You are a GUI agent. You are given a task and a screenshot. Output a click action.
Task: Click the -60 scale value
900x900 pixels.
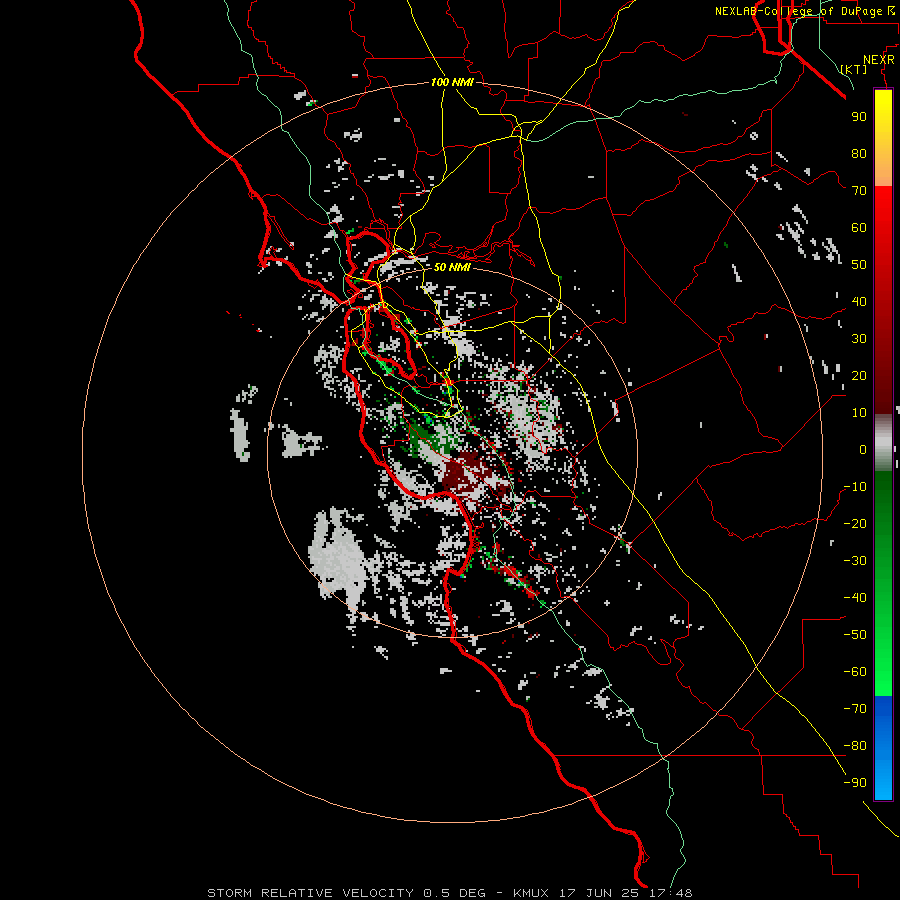coord(855,672)
